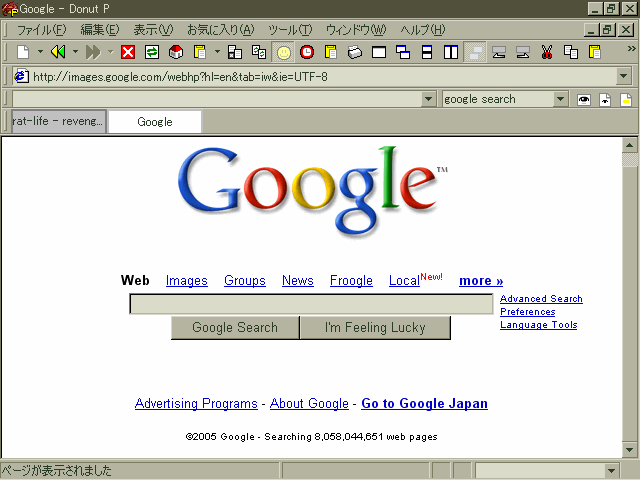
Task: Open the Local link
Action: coord(404,280)
